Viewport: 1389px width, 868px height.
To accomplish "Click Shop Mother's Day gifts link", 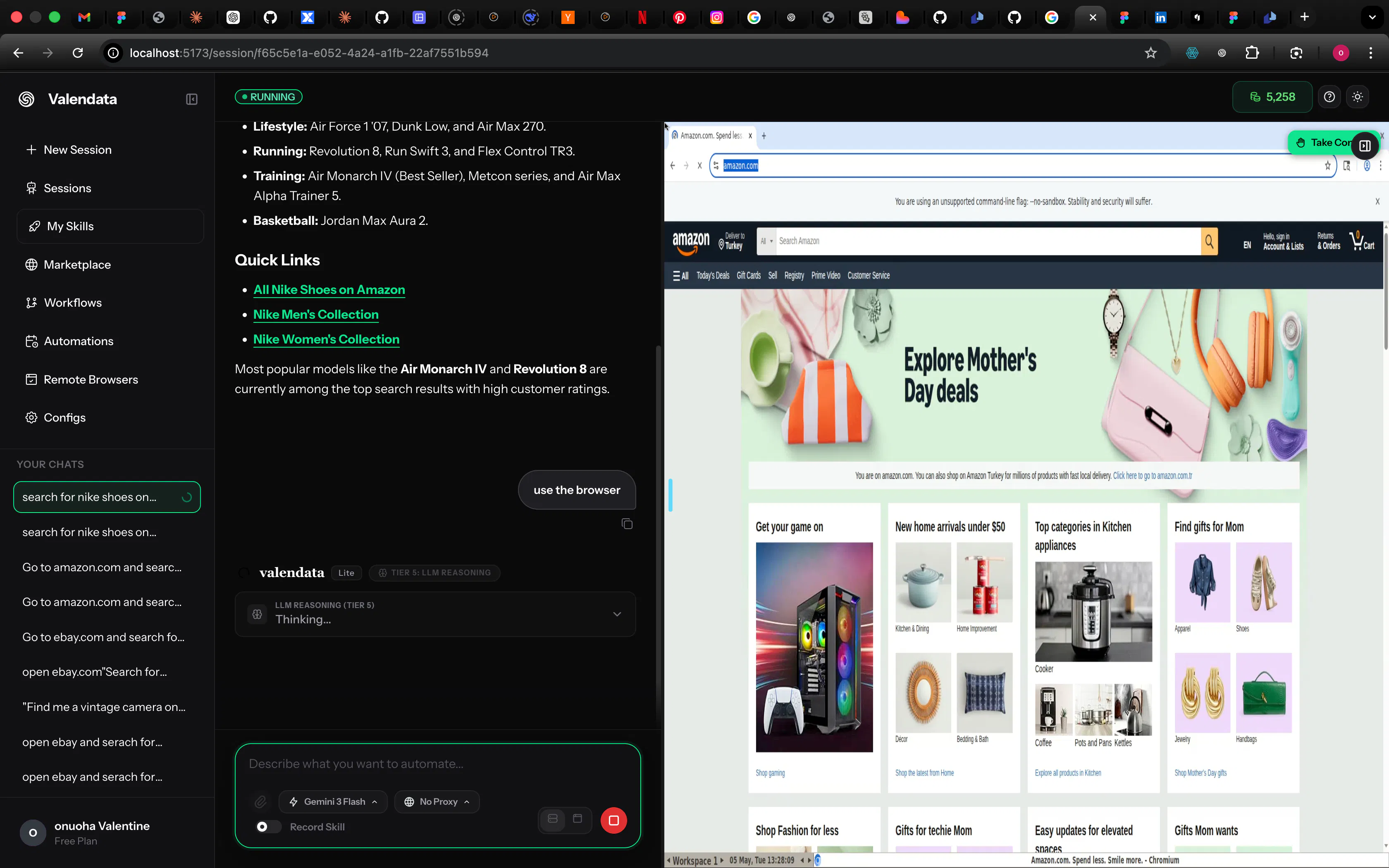I will (1200, 773).
